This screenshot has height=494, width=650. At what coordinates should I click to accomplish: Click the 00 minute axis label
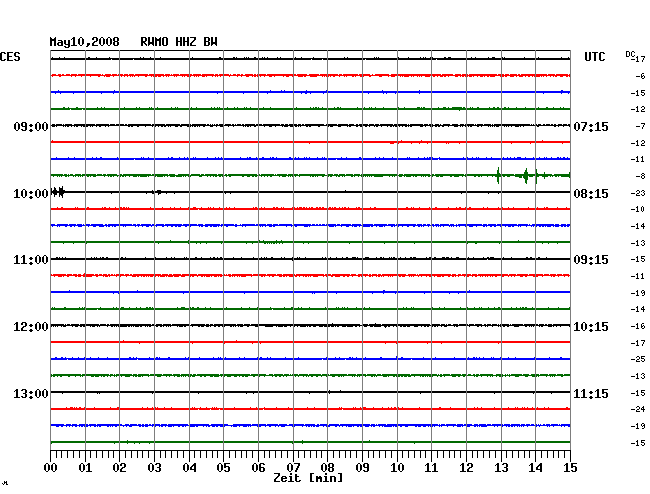click(x=50, y=468)
